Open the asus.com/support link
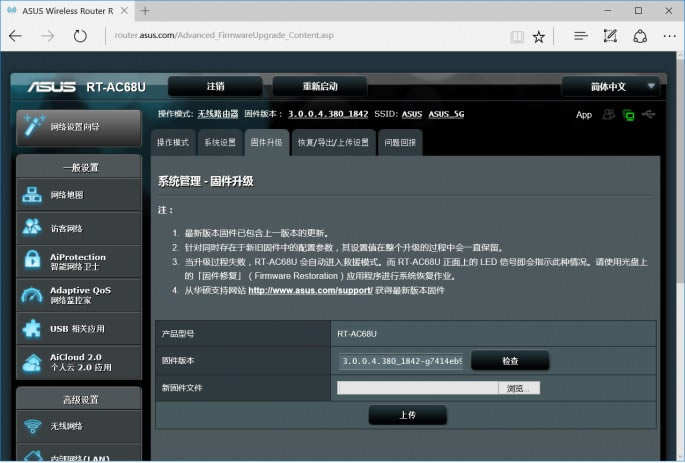The image size is (685, 463). click(x=311, y=290)
